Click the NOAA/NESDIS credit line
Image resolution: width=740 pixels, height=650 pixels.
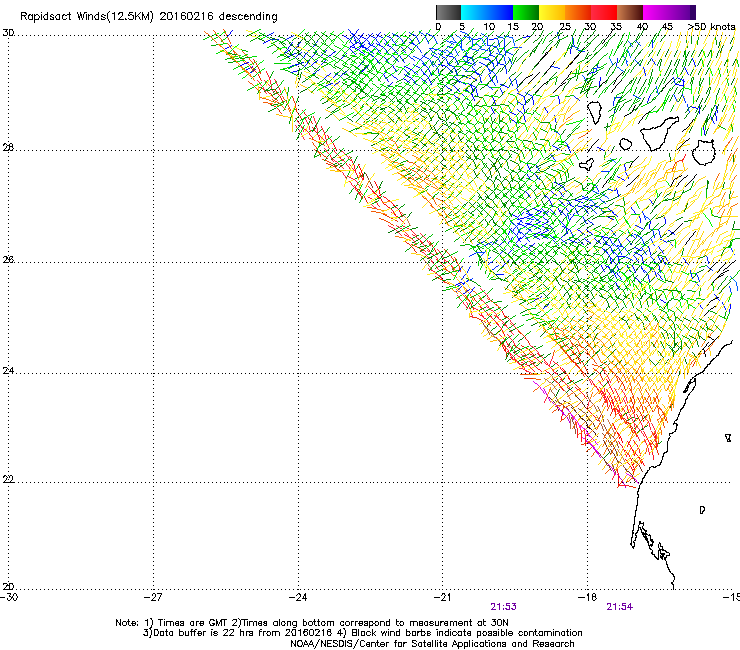tap(432, 644)
